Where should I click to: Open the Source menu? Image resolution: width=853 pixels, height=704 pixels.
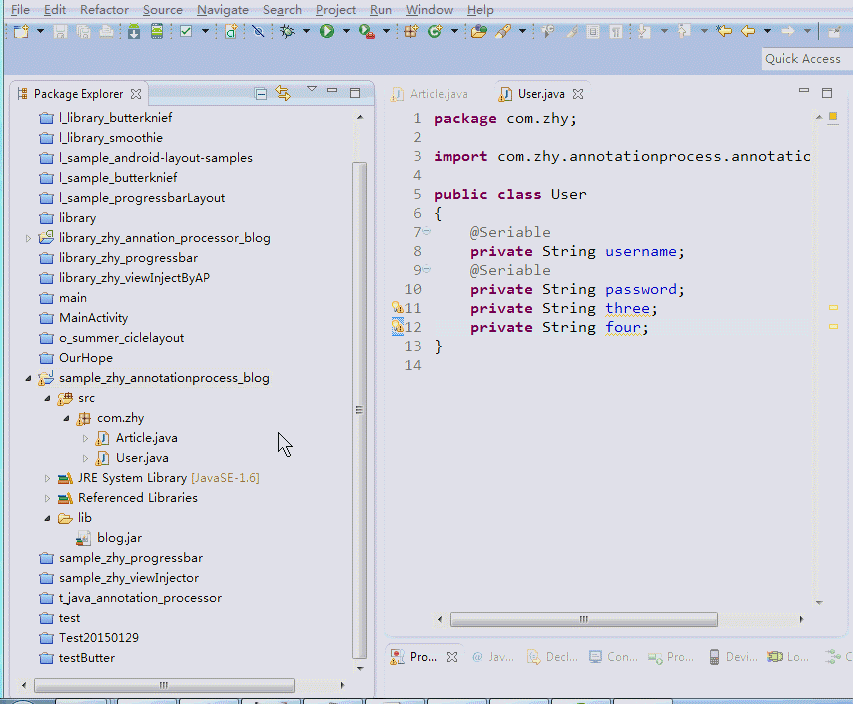163,10
